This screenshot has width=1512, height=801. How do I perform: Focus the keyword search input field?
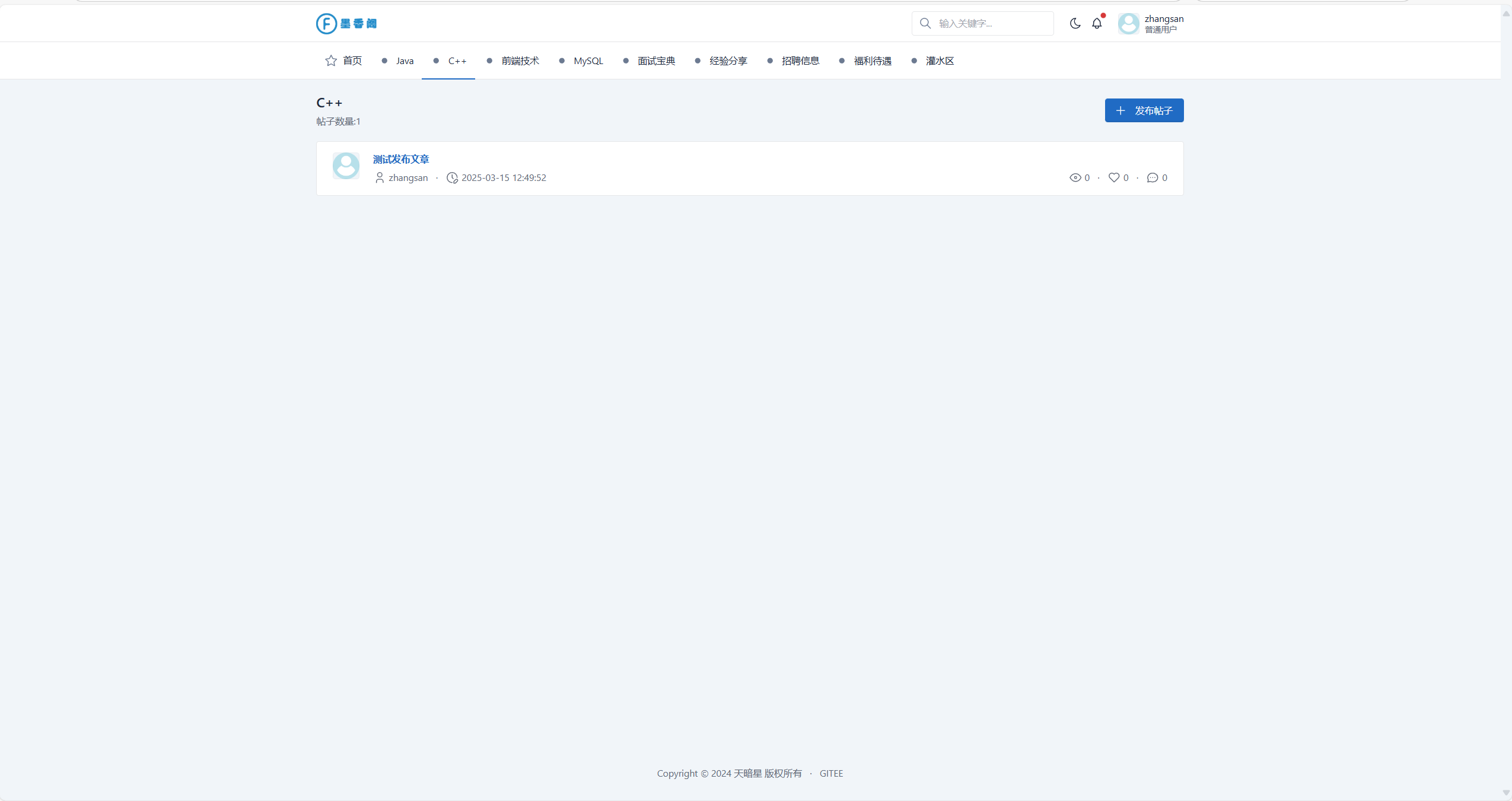tap(991, 24)
